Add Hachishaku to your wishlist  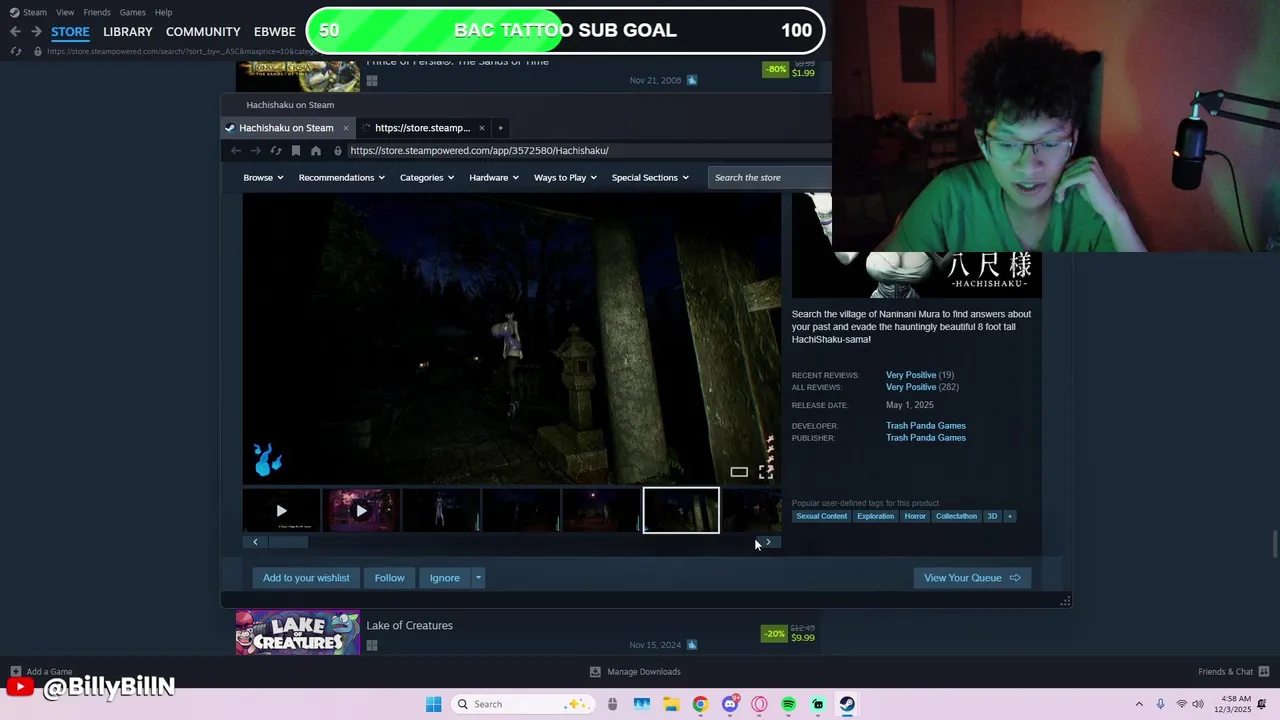(x=306, y=578)
